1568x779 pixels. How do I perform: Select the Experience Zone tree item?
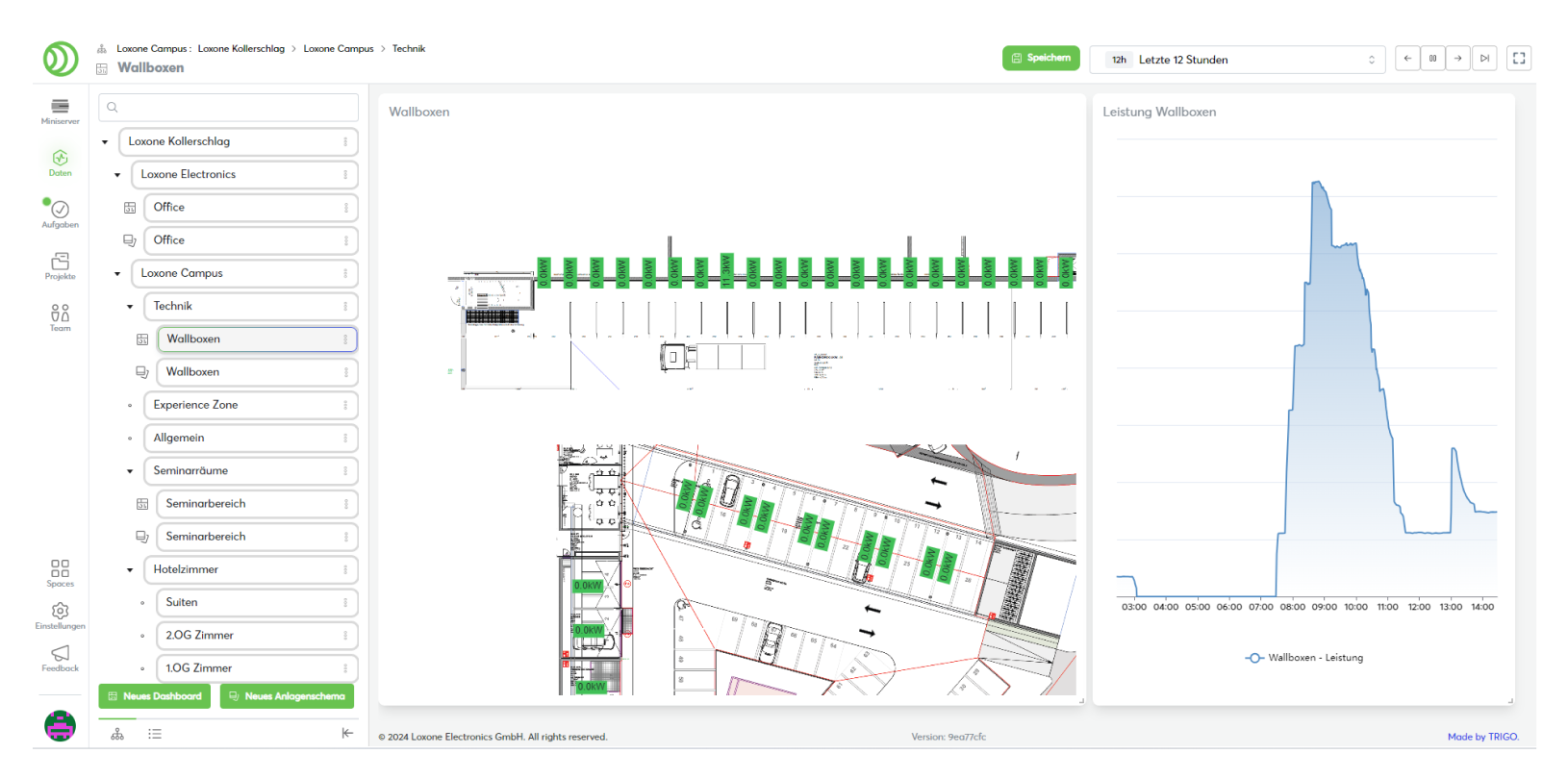point(195,405)
